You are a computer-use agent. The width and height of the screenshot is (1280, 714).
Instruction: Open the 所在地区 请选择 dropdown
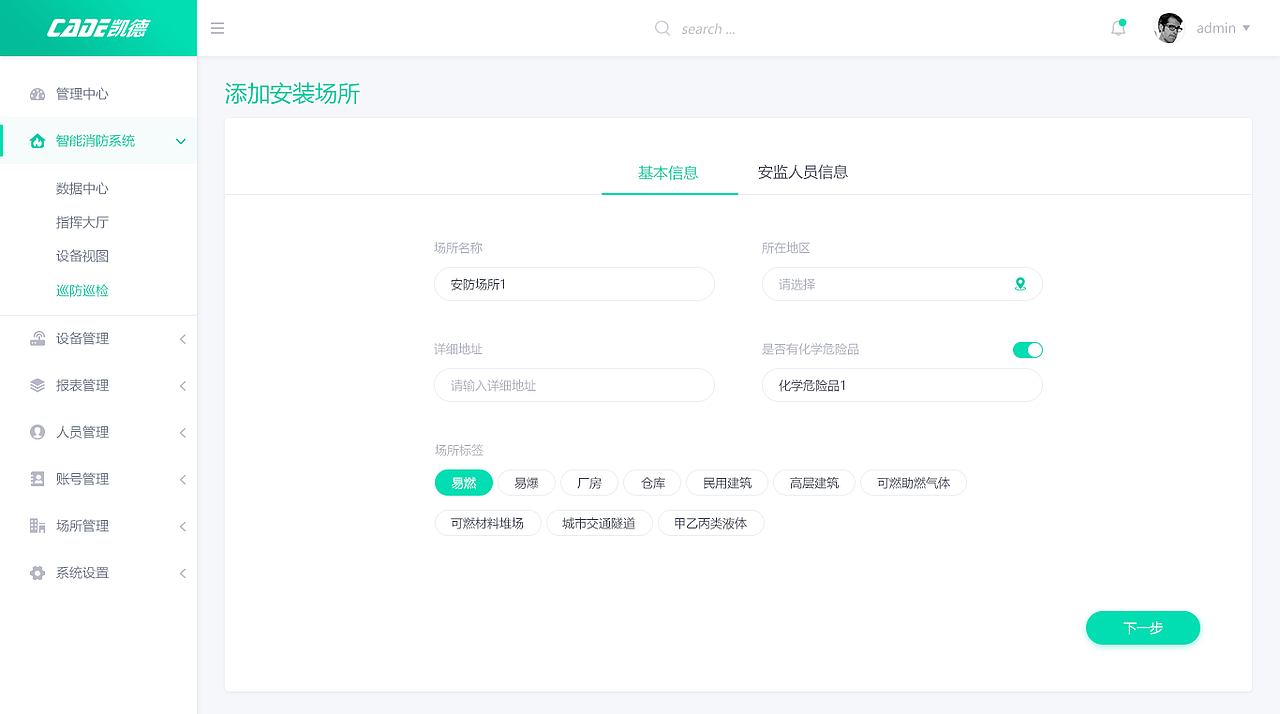tap(902, 284)
